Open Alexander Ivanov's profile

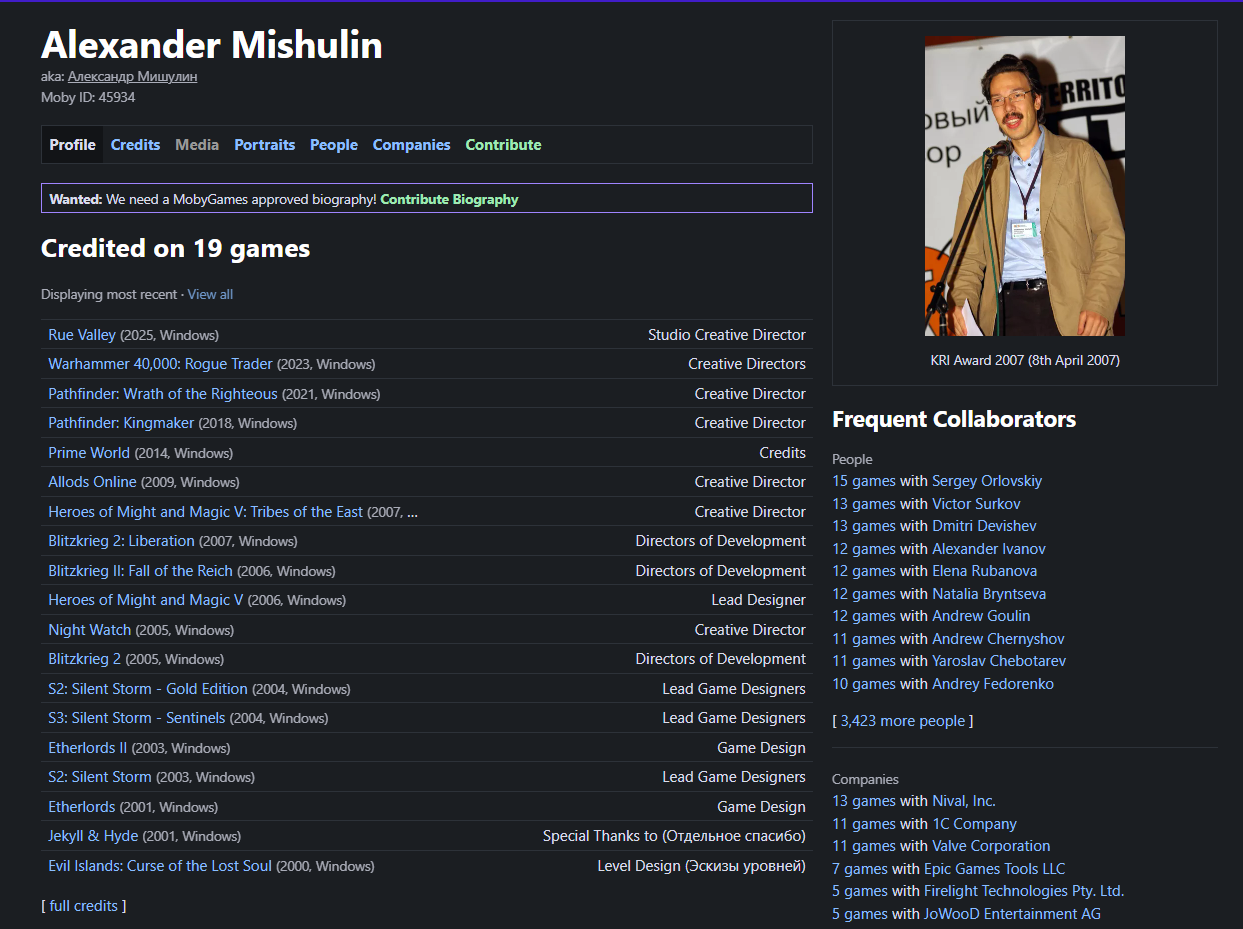[x=989, y=549]
